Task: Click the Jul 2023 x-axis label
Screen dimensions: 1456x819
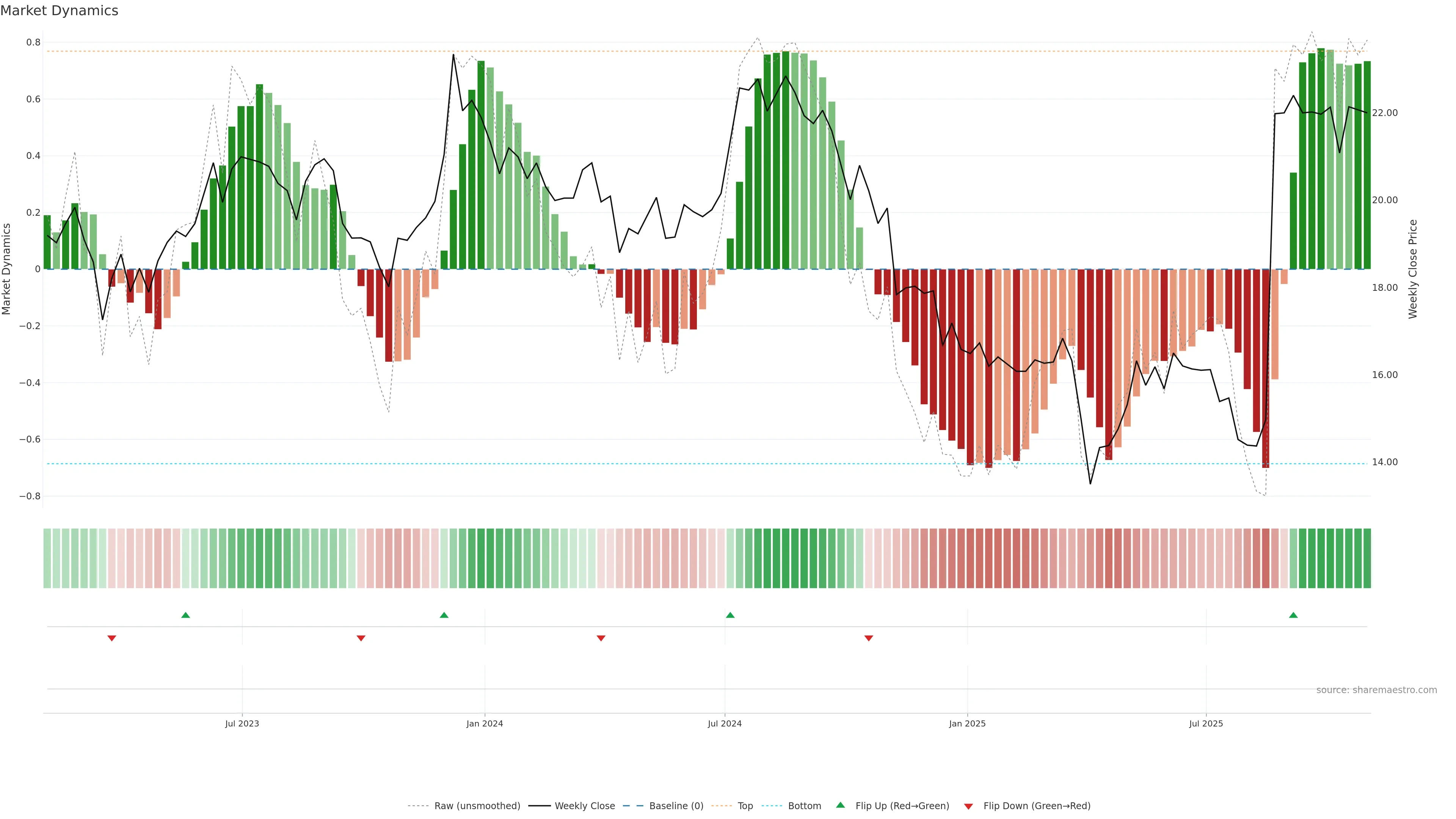Action: tap(242, 723)
